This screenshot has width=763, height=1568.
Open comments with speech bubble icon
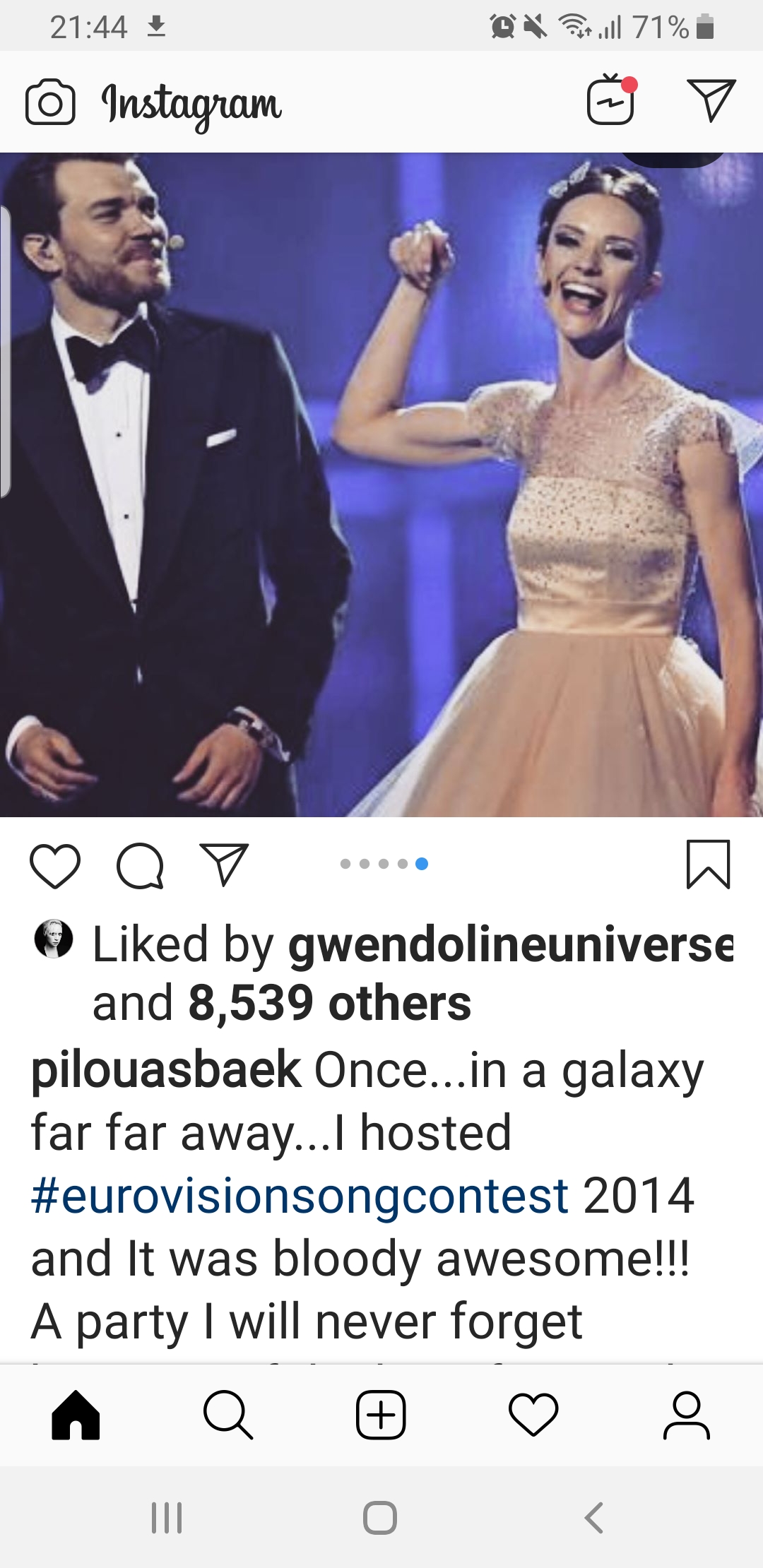coord(141,865)
